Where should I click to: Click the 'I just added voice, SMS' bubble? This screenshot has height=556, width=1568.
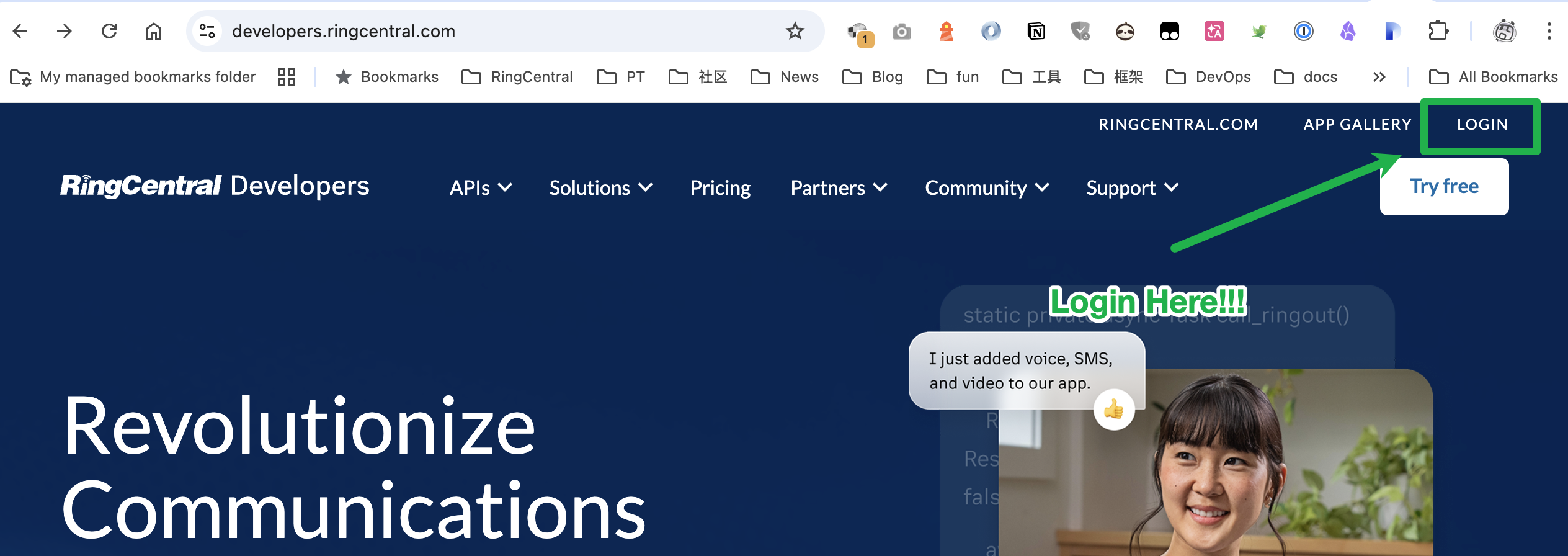[1027, 370]
